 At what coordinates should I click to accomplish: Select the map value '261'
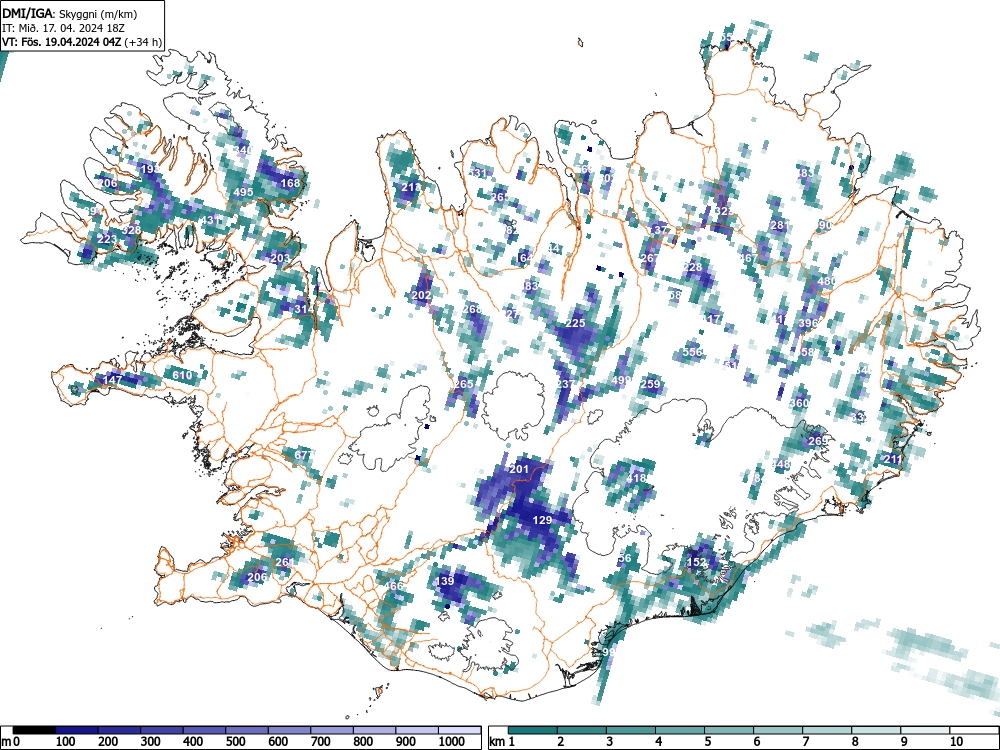click(x=284, y=562)
